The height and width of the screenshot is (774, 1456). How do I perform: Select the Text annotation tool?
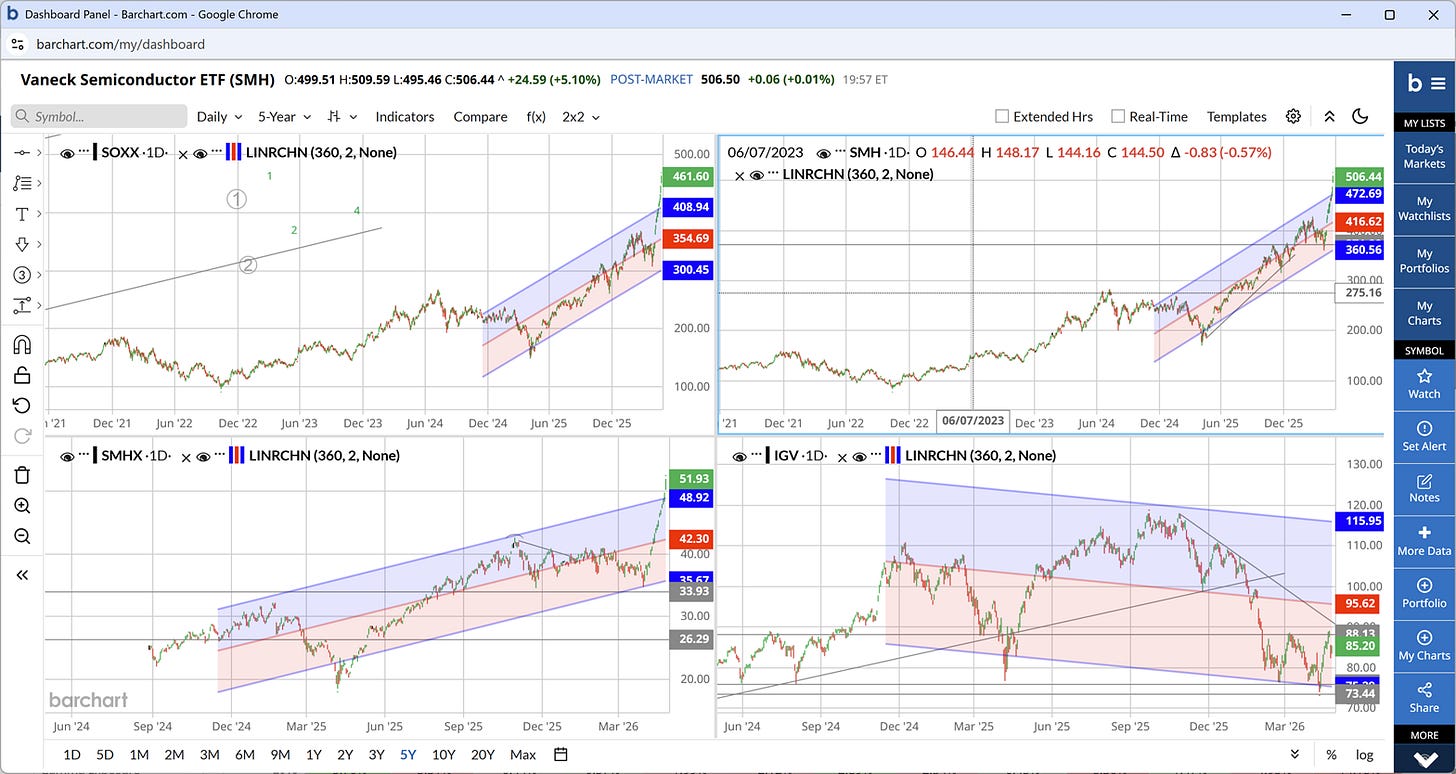point(21,214)
